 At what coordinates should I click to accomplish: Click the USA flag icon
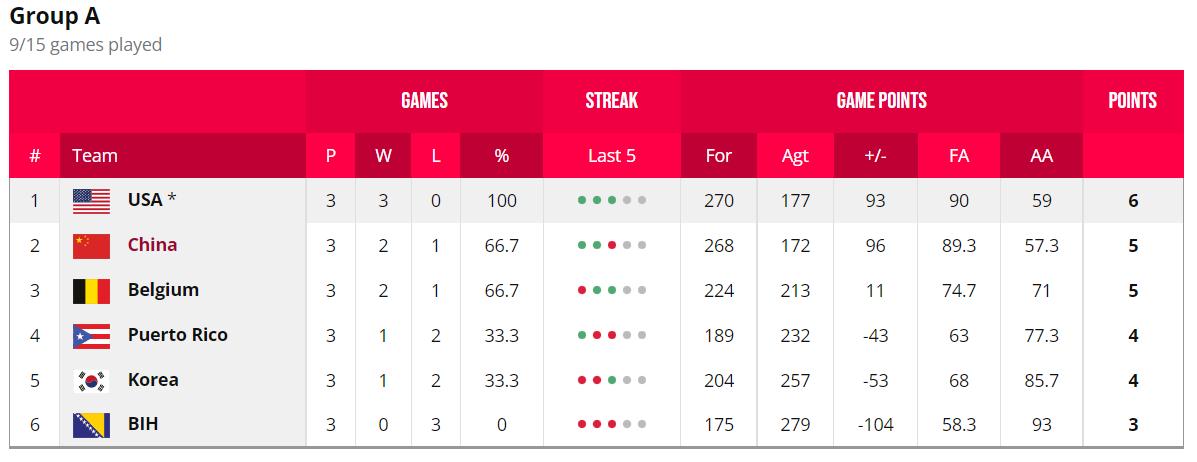coord(91,201)
